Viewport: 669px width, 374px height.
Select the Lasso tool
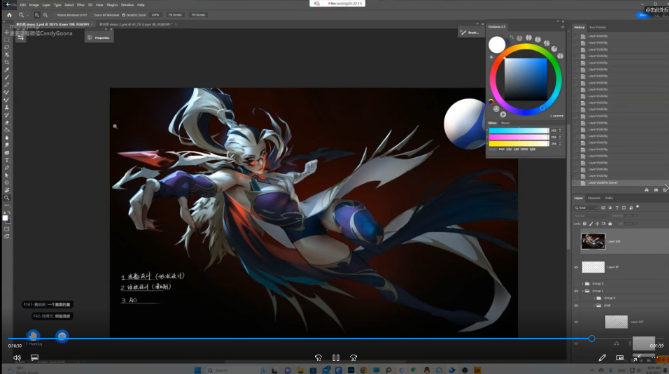[x=6, y=47]
